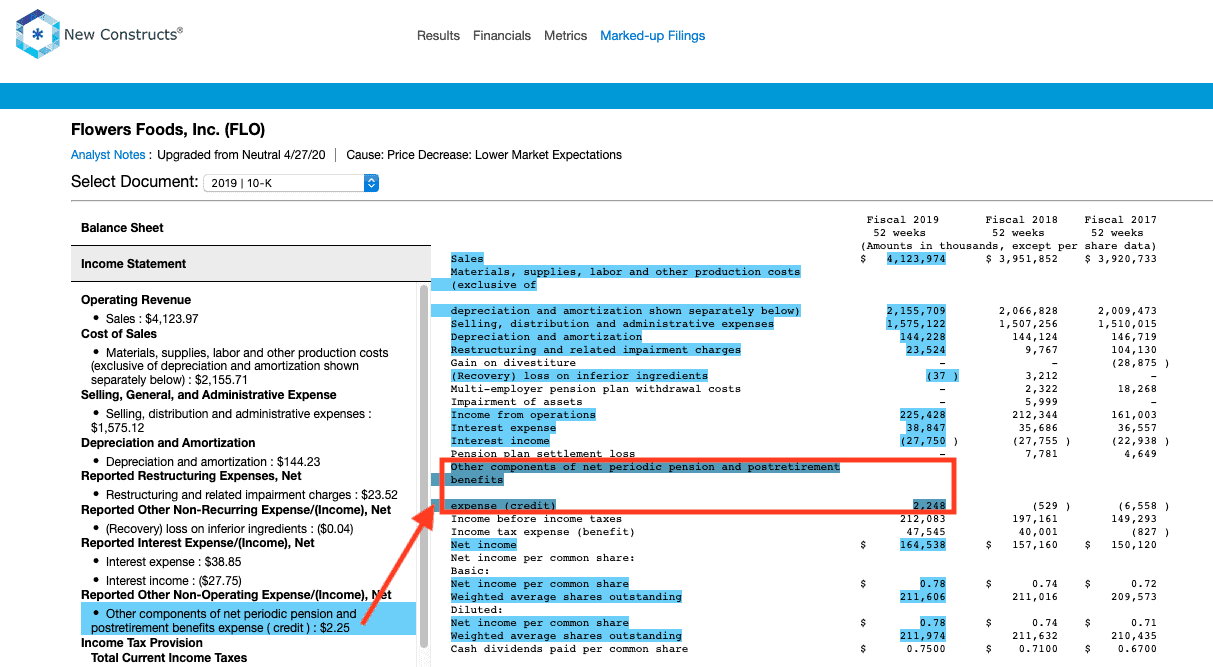
Task: Click the New Constructs logo icon
Action: pyautogui.click(x=37, y=35)
